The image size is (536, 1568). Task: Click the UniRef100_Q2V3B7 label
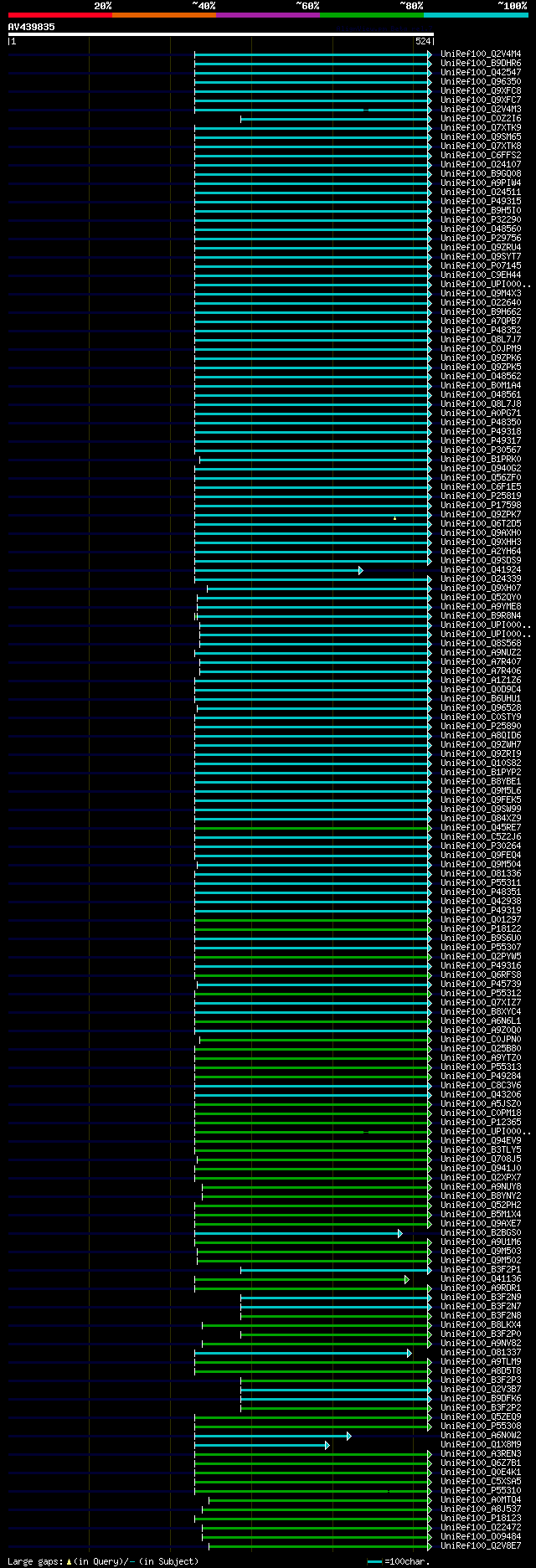(x=481, y=1389)
